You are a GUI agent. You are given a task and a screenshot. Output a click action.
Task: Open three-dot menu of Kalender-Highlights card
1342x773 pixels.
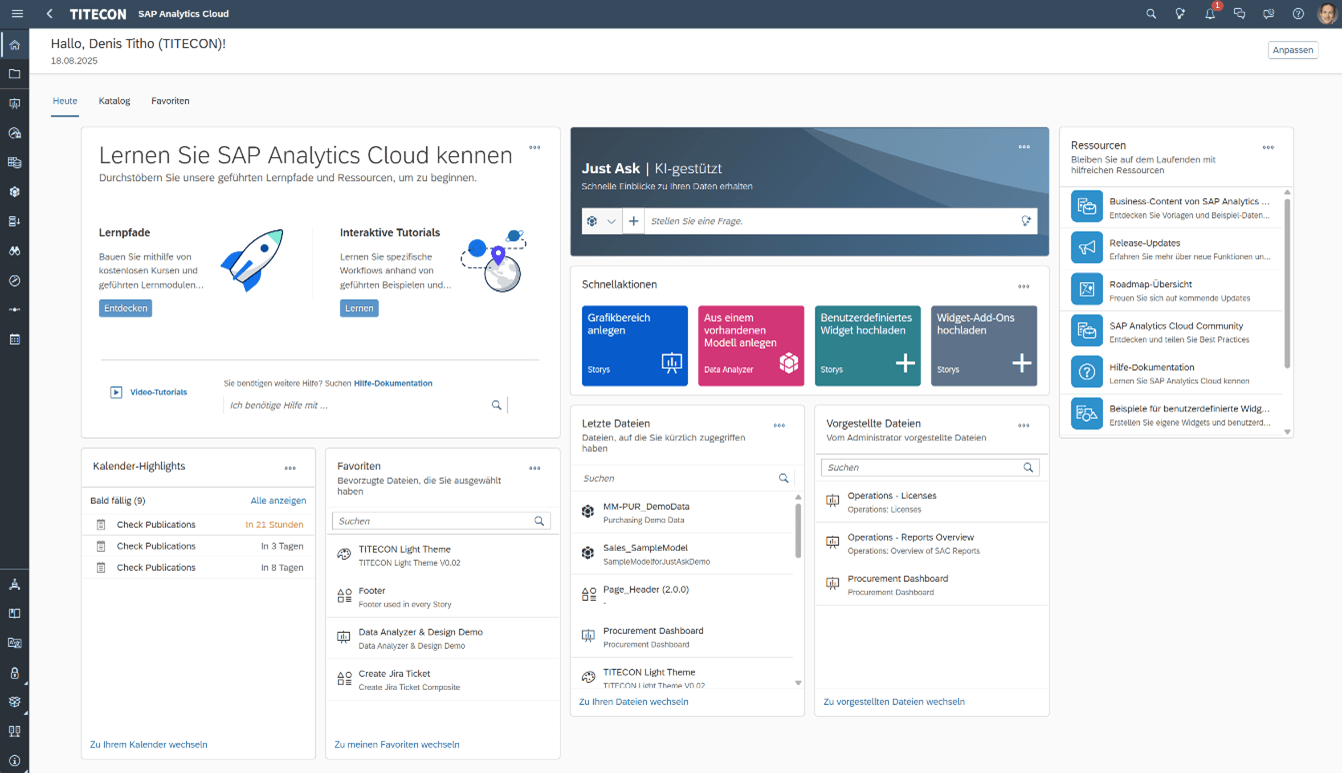pyautogui.click(x=290, y=468)
